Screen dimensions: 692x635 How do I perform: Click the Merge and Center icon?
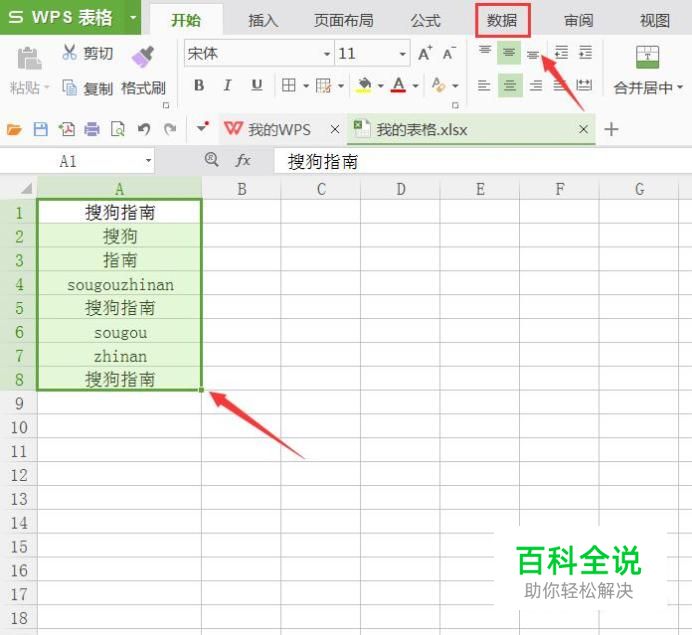[x=647, y=57]
